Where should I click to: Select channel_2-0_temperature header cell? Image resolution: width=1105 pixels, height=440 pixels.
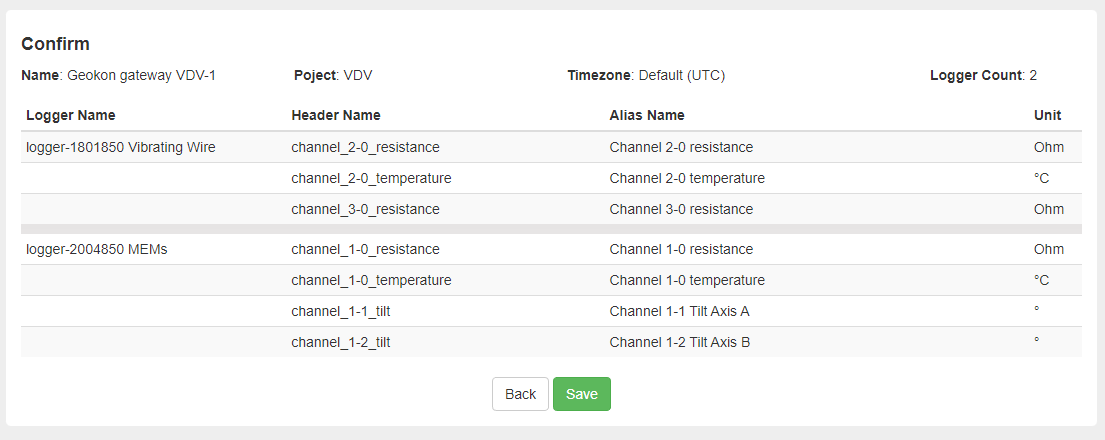coord(371,178)
